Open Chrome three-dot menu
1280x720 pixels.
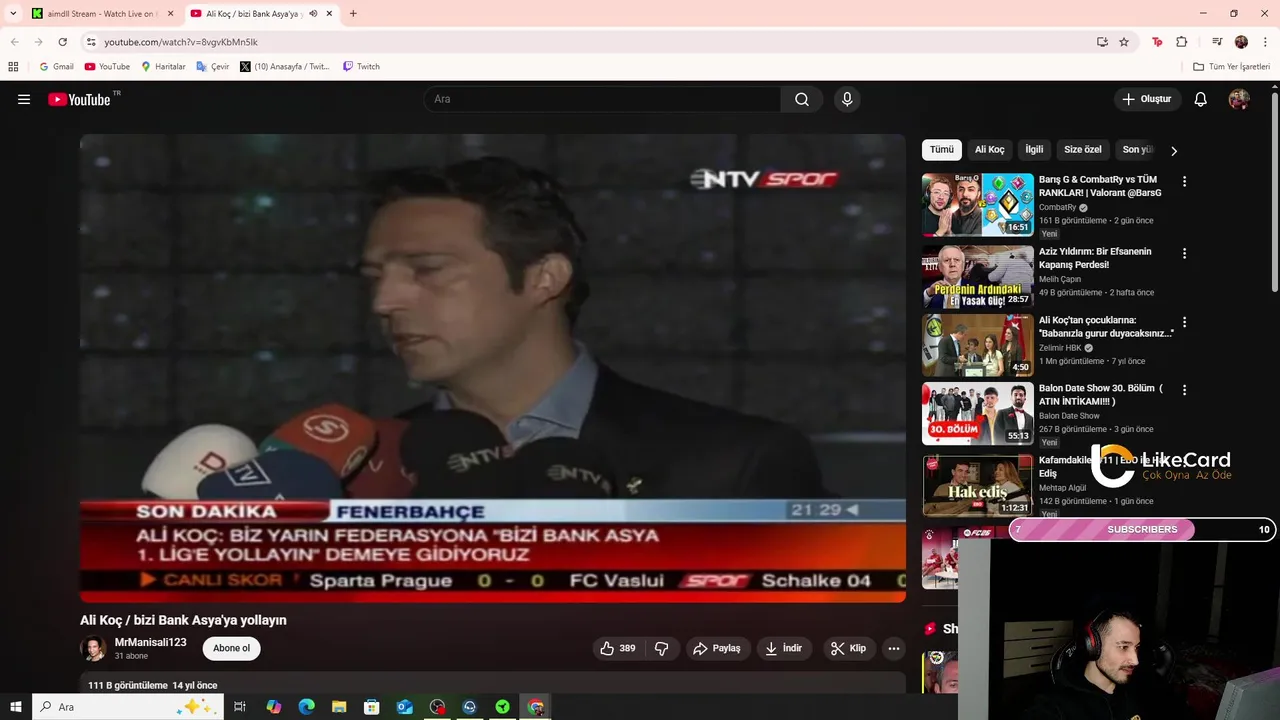[x=1264, y=42]
